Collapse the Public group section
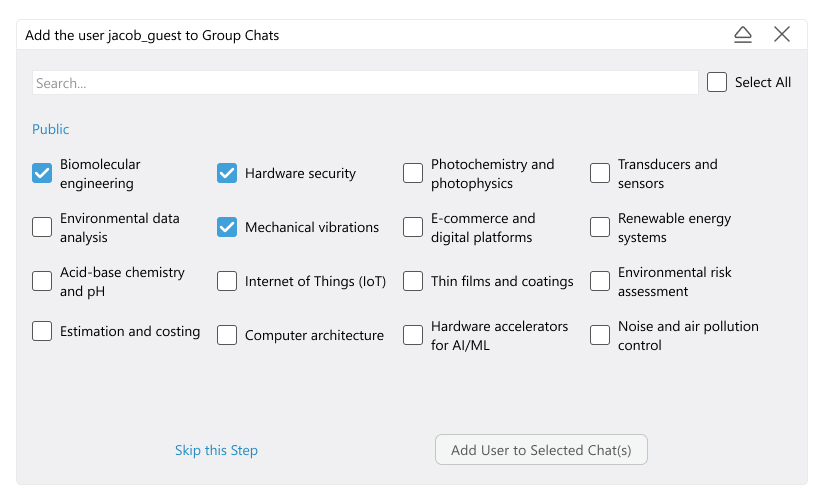The image size is (824, 501). 51,129
